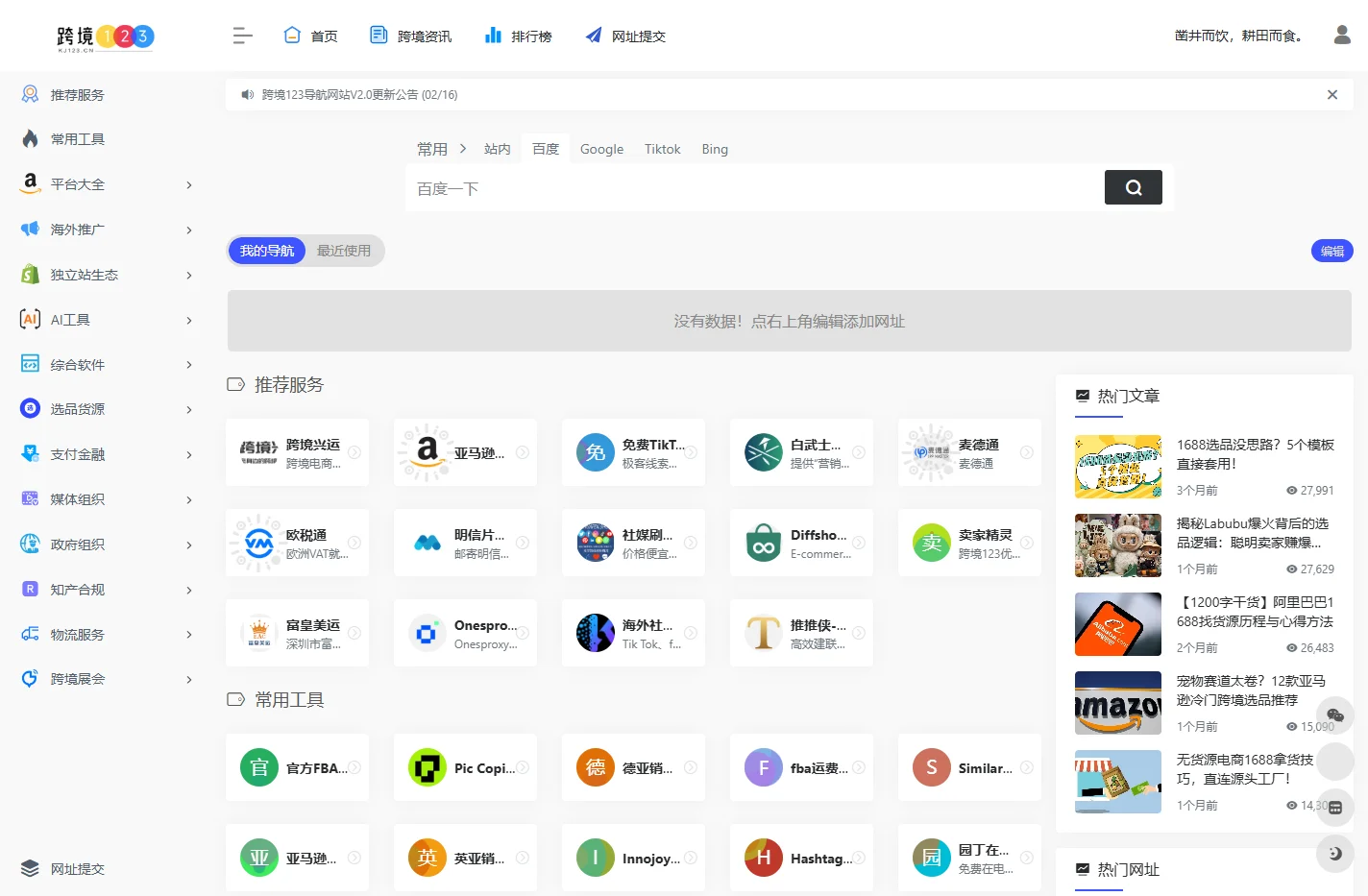Open the Diffshop card icon
The height and width of the screenshot is (896, 1368).
pyautogui.click(x=764, y=543)
